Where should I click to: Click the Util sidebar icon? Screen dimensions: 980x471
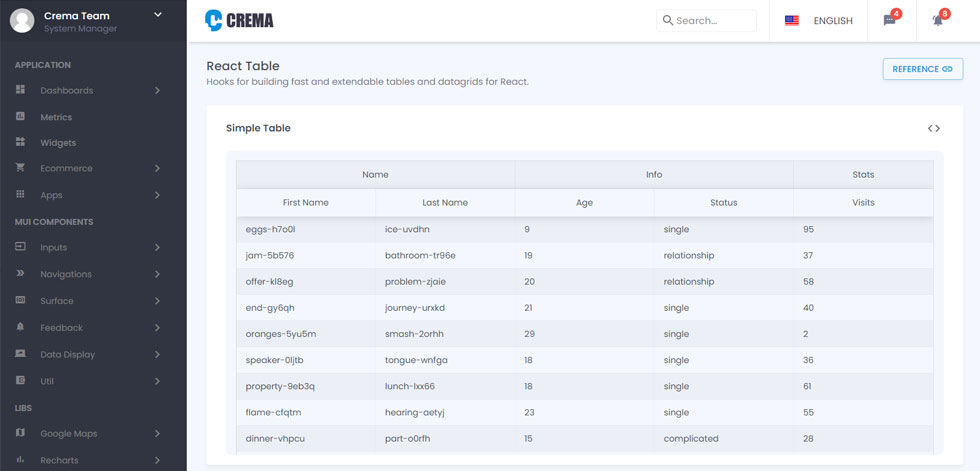[21, 380]
